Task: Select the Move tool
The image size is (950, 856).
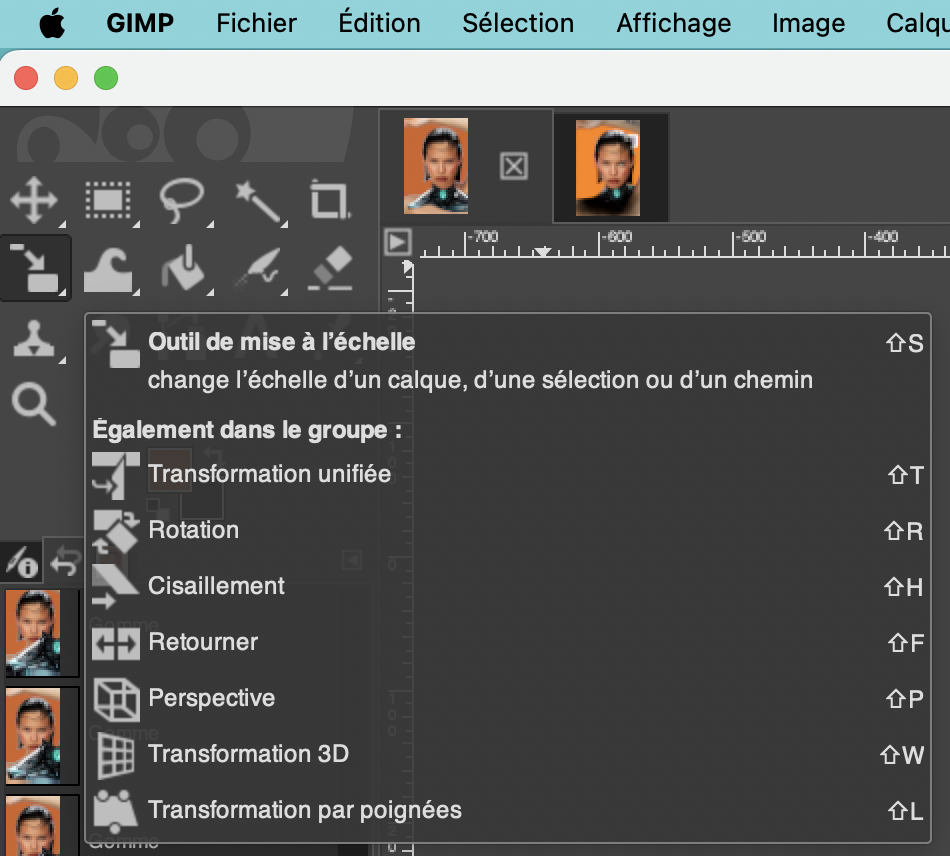Action: click(x=34, y=201)
